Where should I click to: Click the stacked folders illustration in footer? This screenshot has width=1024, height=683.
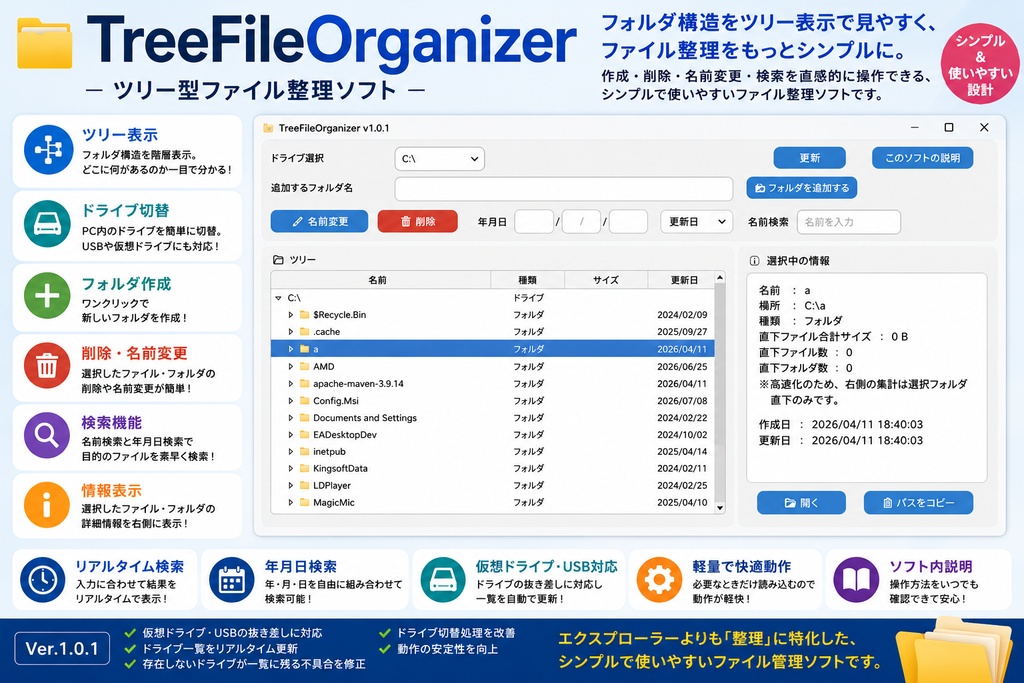[955, 650]
